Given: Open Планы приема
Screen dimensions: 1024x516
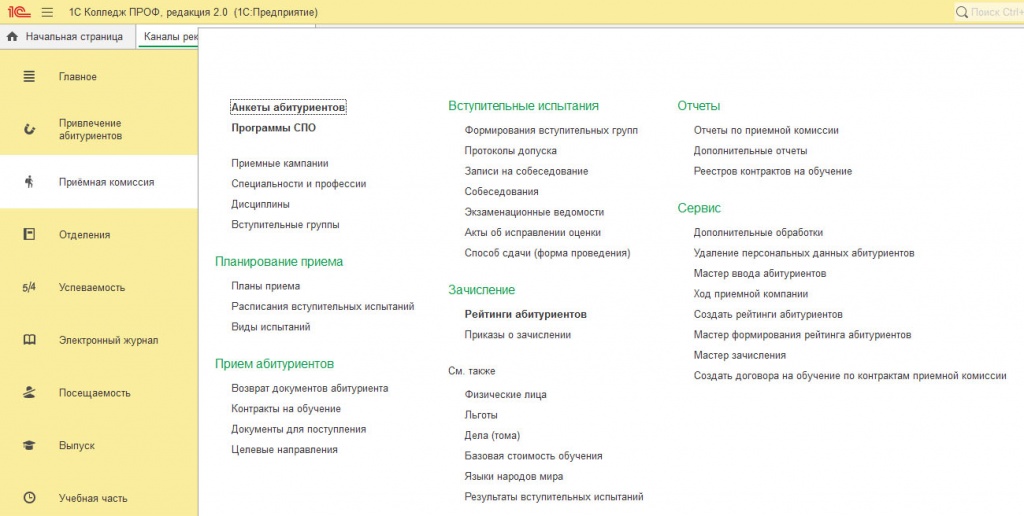Looking at the screenshot, I should (x=265, y=286).
